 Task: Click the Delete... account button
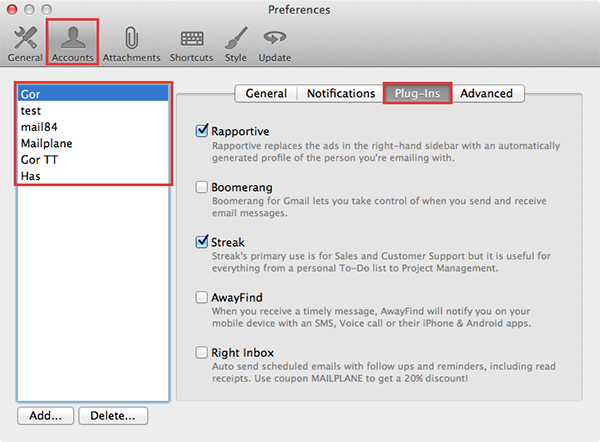(x=113, y=416)
